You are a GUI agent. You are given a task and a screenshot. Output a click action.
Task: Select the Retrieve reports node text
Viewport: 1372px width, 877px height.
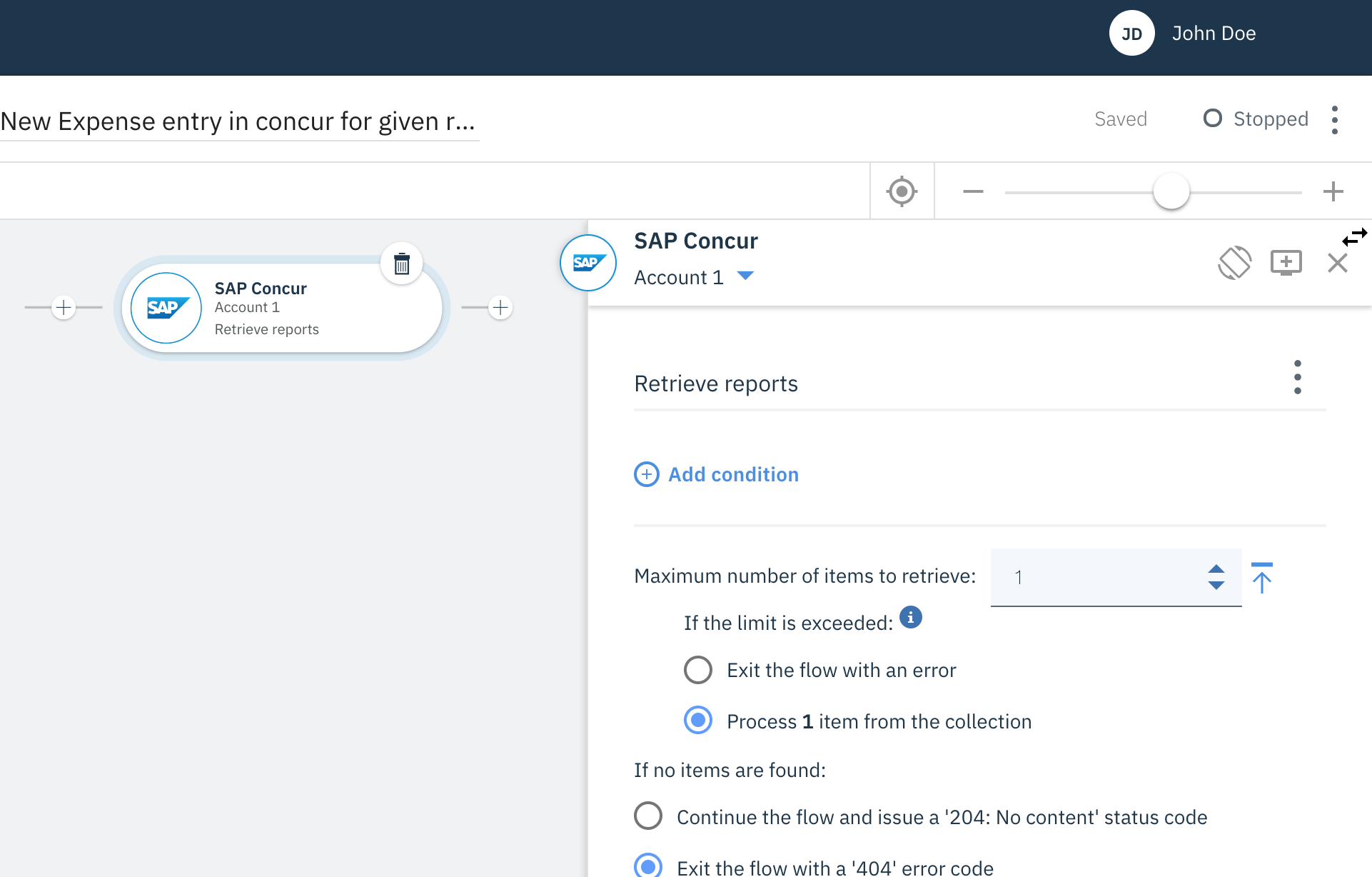pos(267,329)
